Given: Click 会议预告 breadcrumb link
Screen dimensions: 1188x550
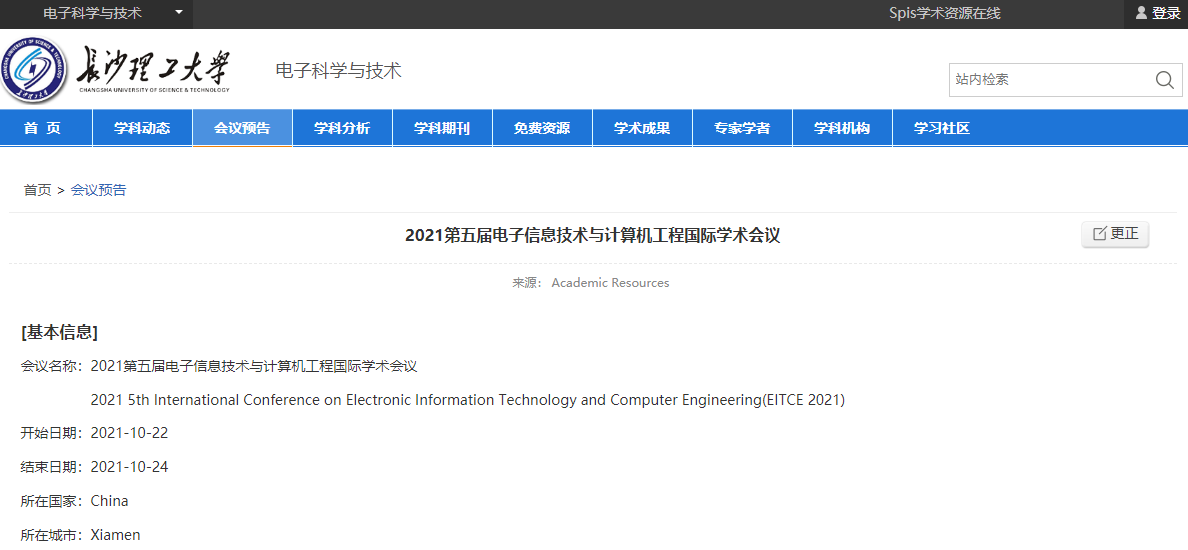Looking at the screenshot, I should 98,190.
